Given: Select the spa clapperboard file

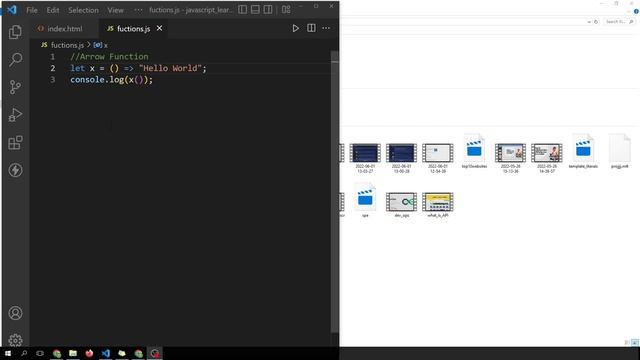Looking at the screenshot, I should (365, 200).
